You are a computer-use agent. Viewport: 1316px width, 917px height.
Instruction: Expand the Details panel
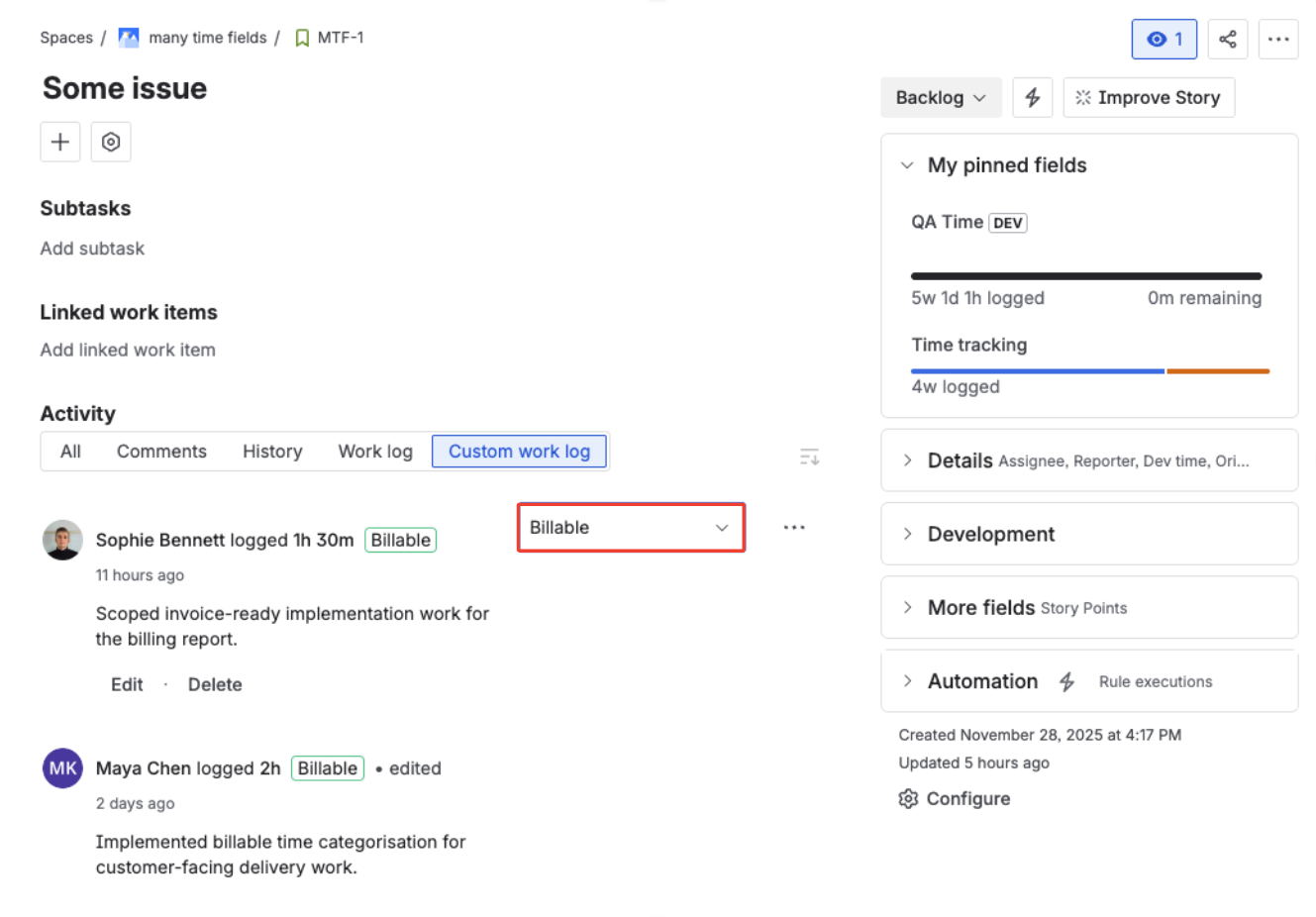(907, 459)
